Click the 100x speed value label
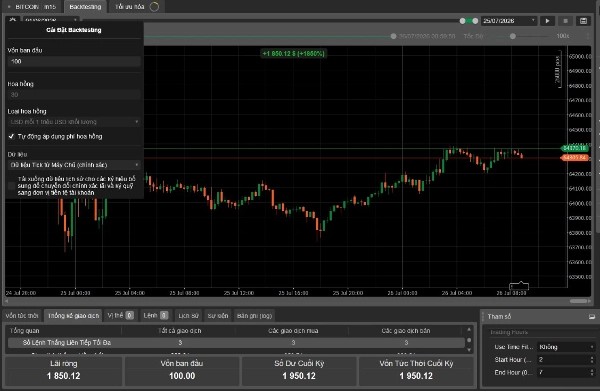600x391 pixels. 562,36
